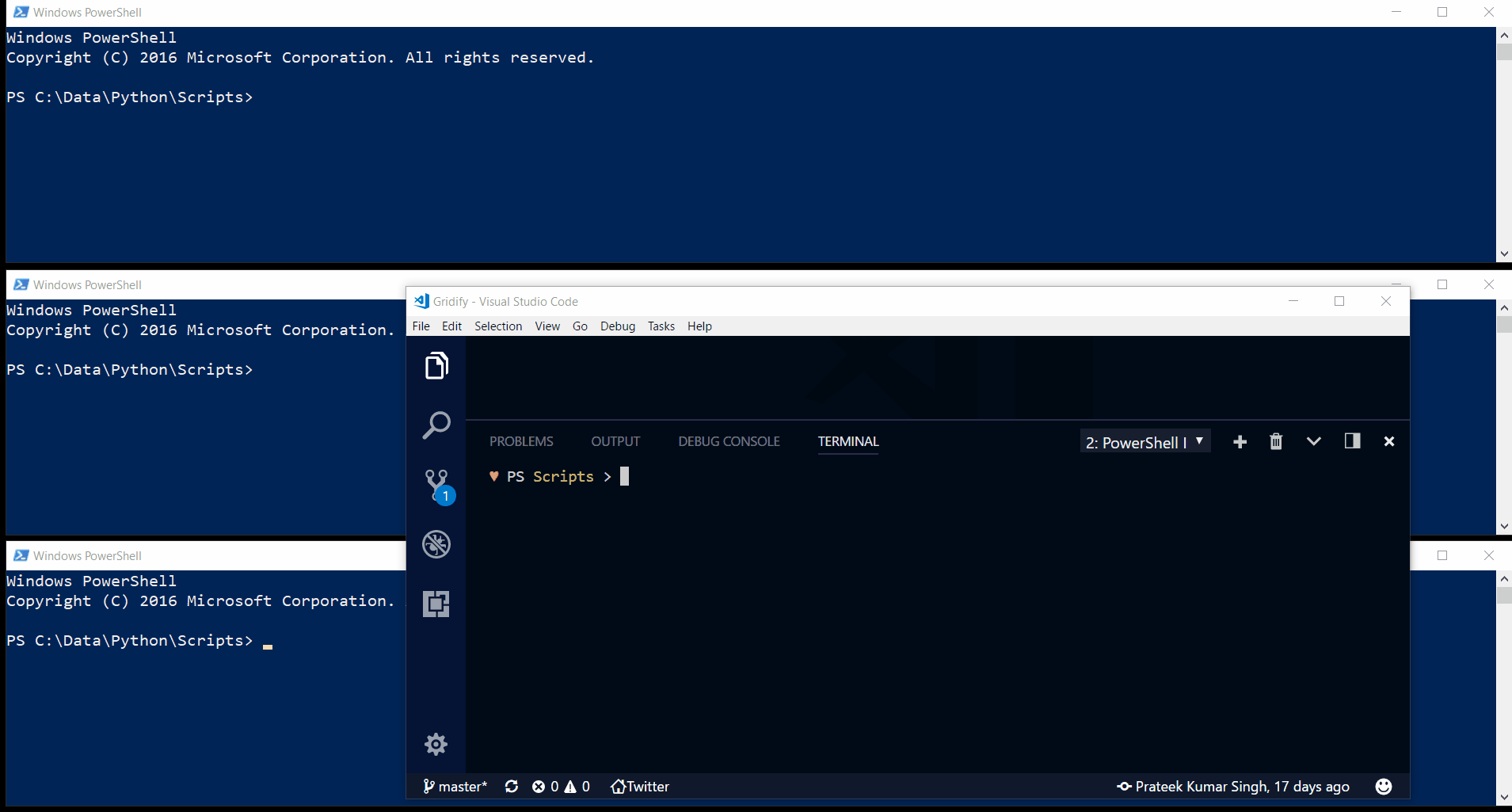Close the bottom PowerShell window
This screenshot has height=812, width=1512.
[1489, 555]
